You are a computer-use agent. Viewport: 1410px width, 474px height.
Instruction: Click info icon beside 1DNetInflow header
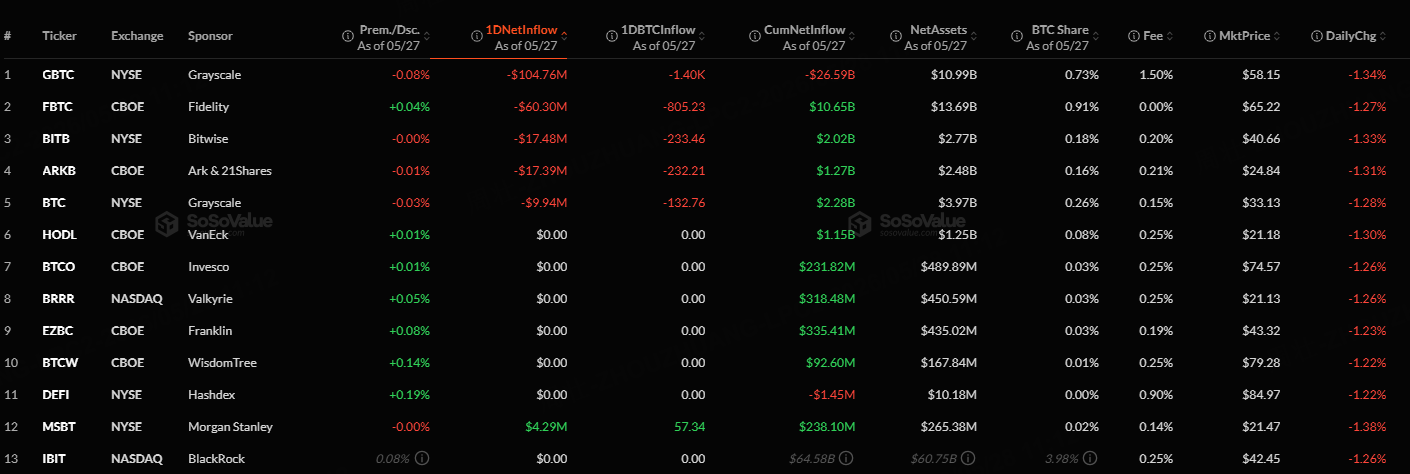click(478, 36)
